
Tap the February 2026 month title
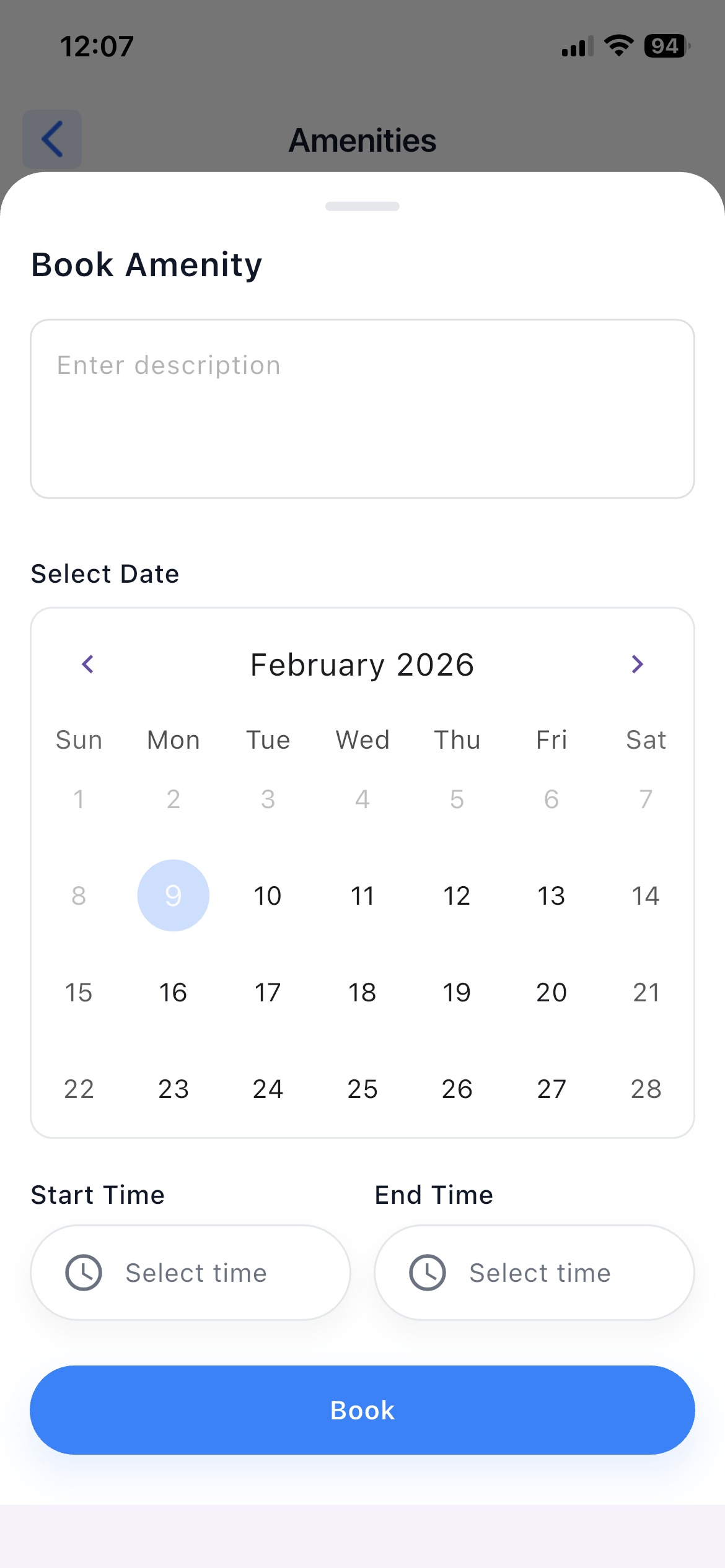(362, 665)
